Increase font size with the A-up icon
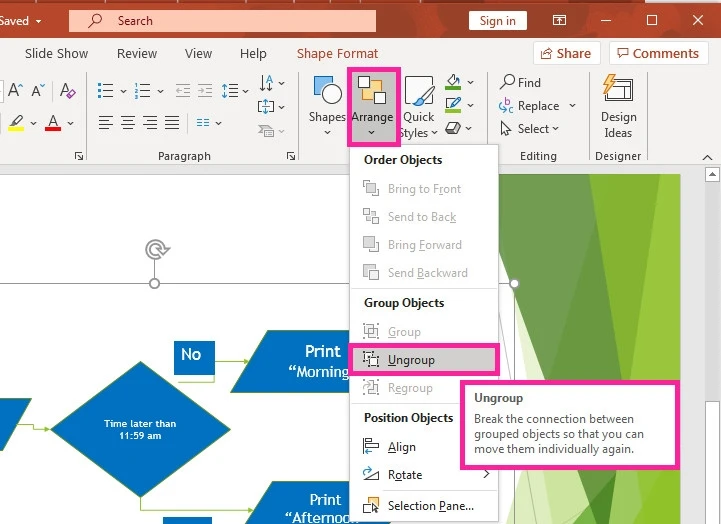Screen dimensions: 721x524 [15, 90]
